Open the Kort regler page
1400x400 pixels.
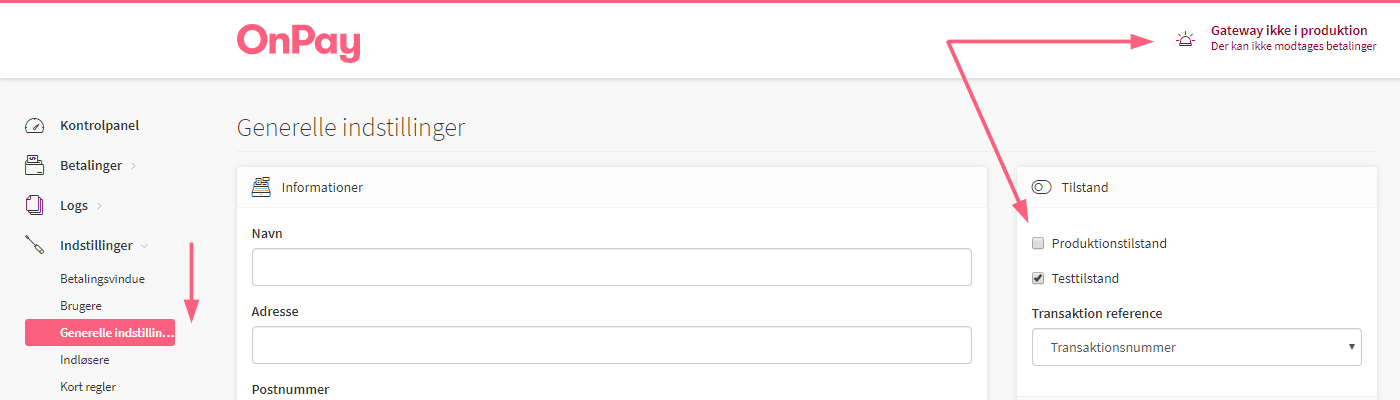tap(89, 386)
